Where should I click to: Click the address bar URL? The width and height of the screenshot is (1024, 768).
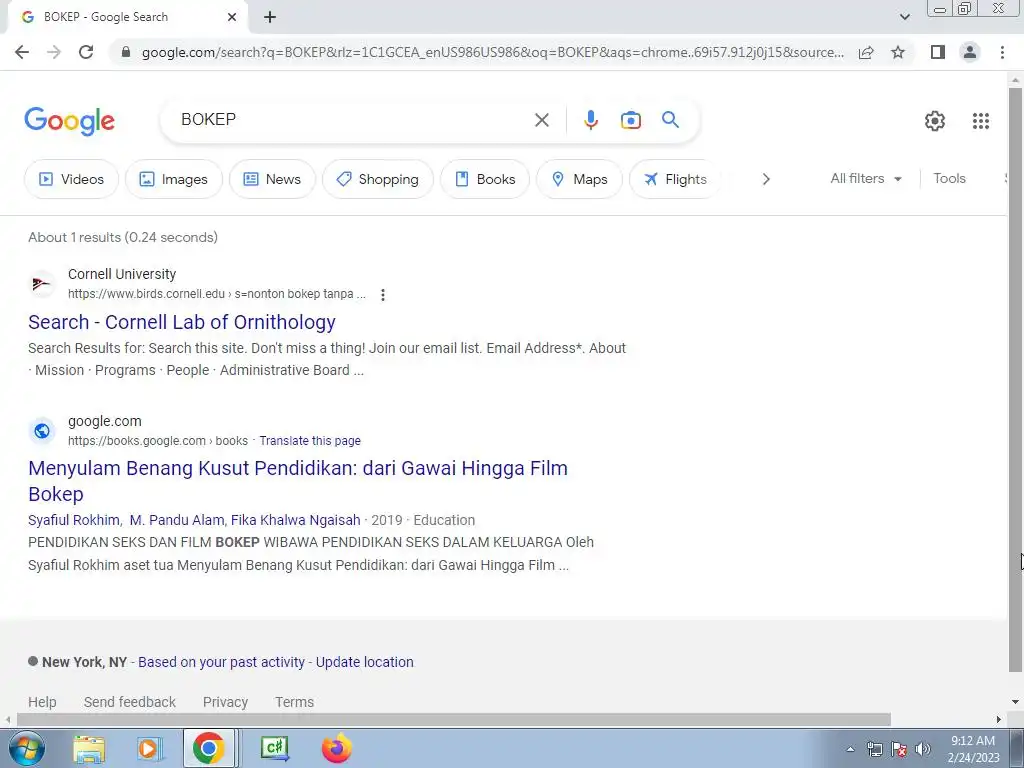click(493, 52)
